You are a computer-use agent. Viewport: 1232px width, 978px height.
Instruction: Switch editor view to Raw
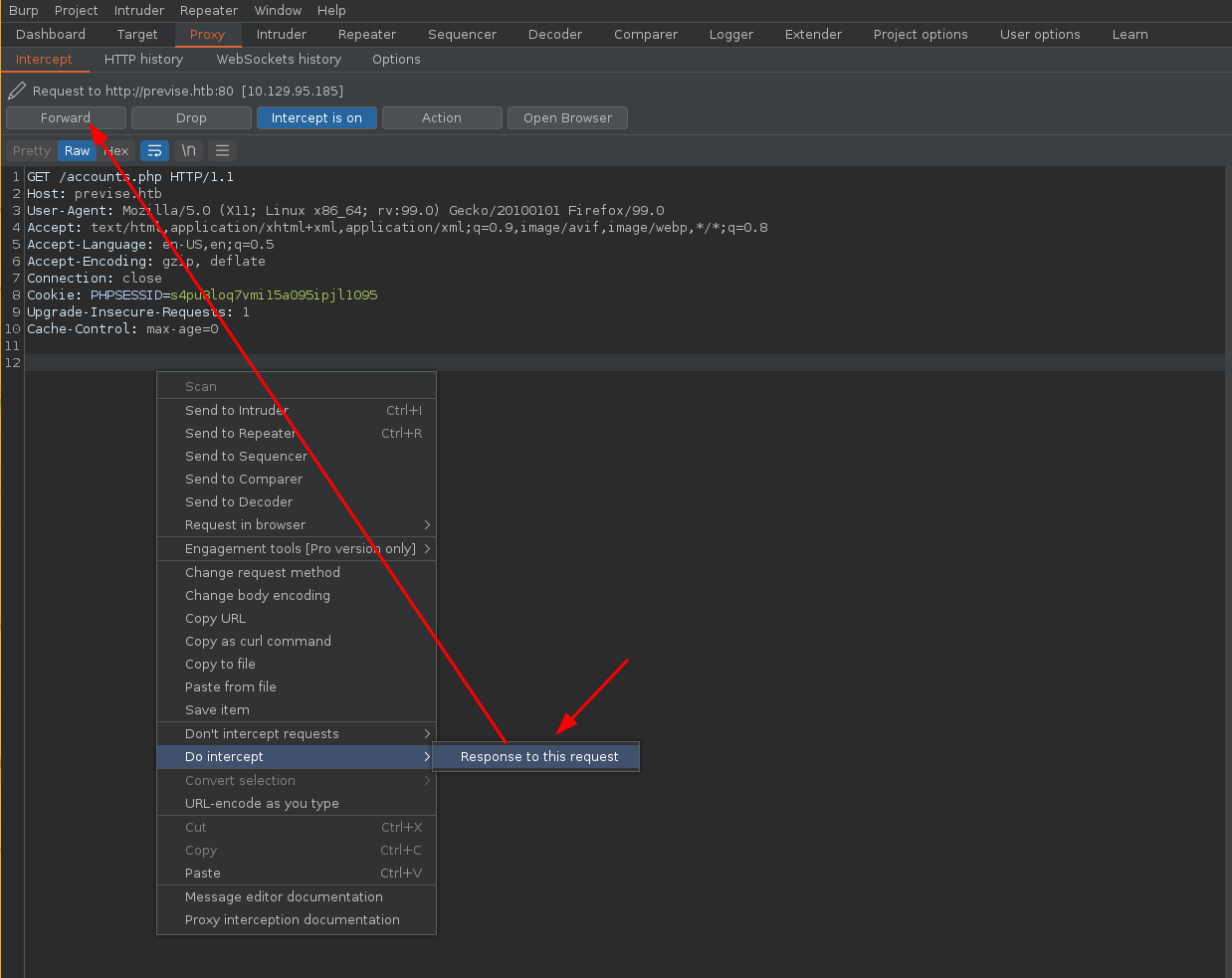77,151
